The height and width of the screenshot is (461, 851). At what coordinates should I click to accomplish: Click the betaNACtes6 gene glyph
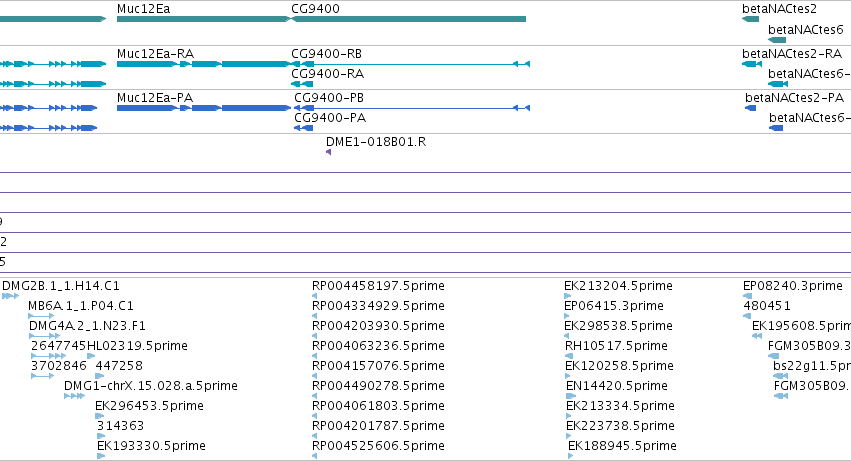pos(777,40)
